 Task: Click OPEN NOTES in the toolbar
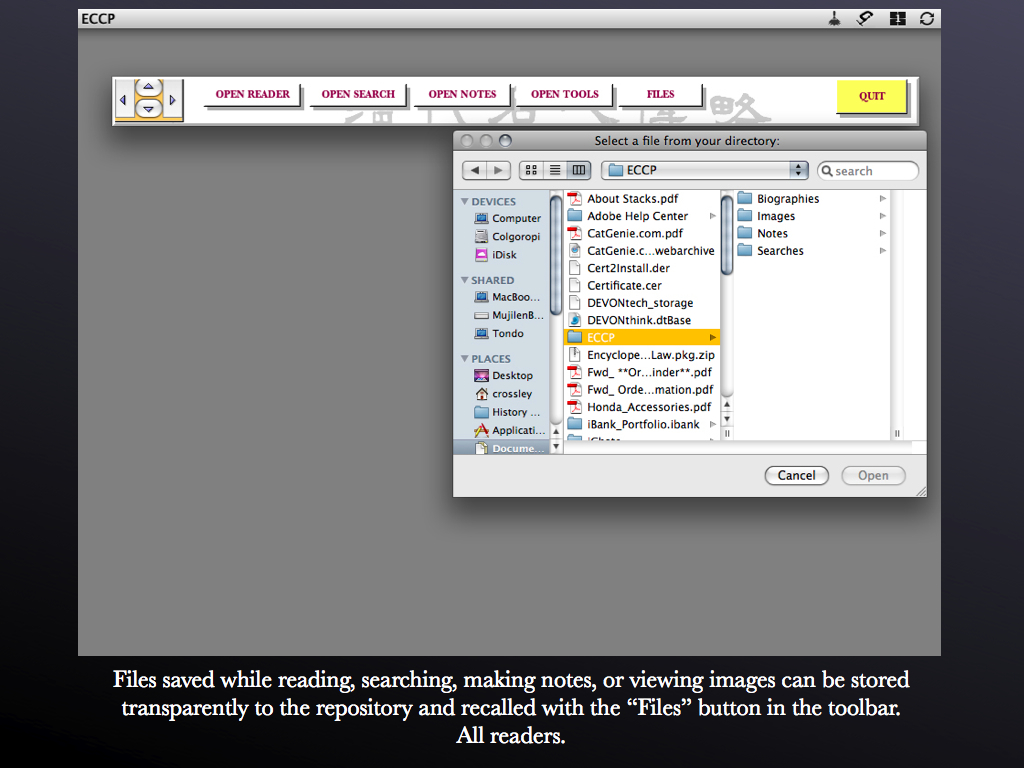462,94
